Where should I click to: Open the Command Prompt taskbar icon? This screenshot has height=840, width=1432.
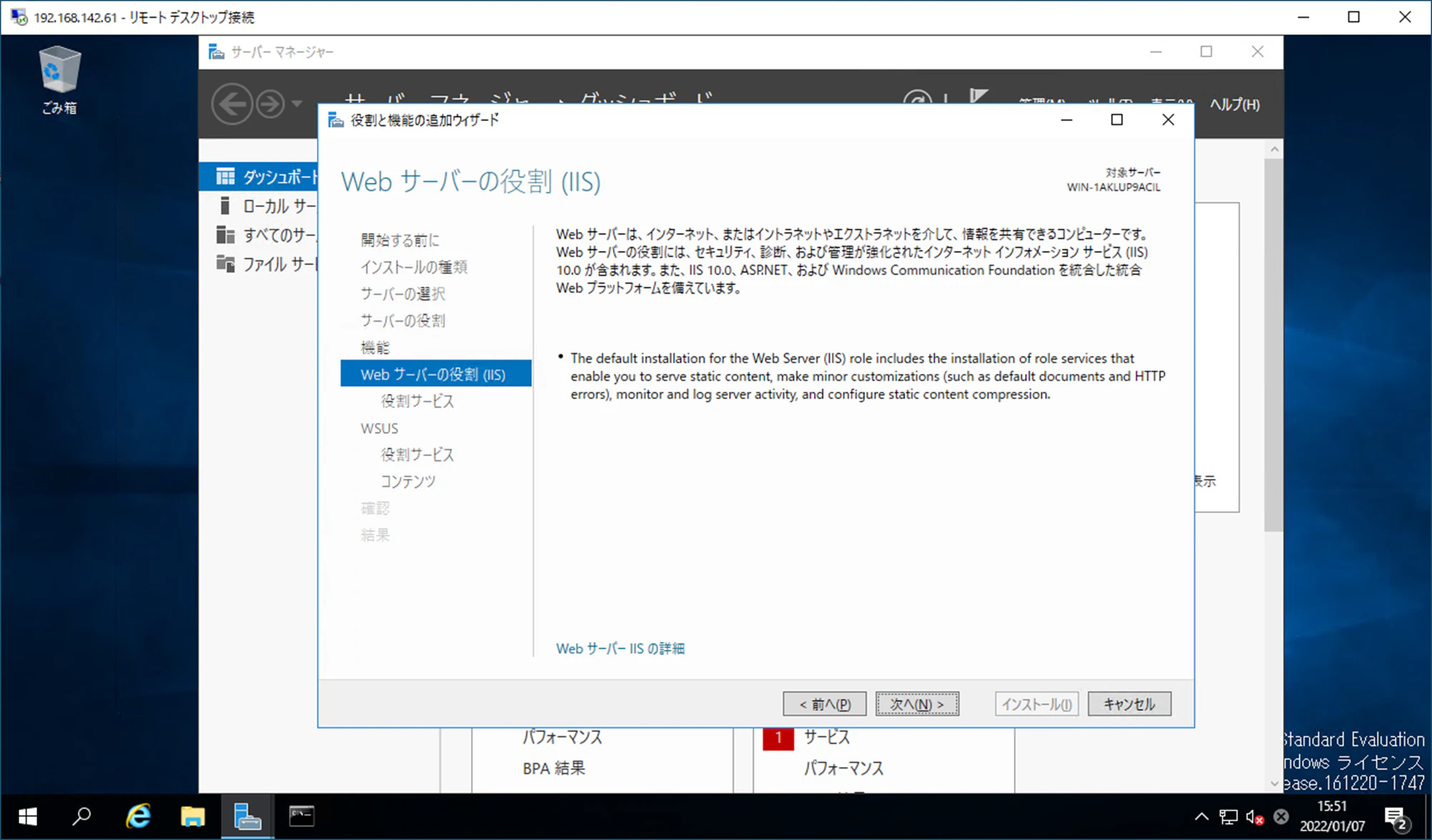click(302, 816)
